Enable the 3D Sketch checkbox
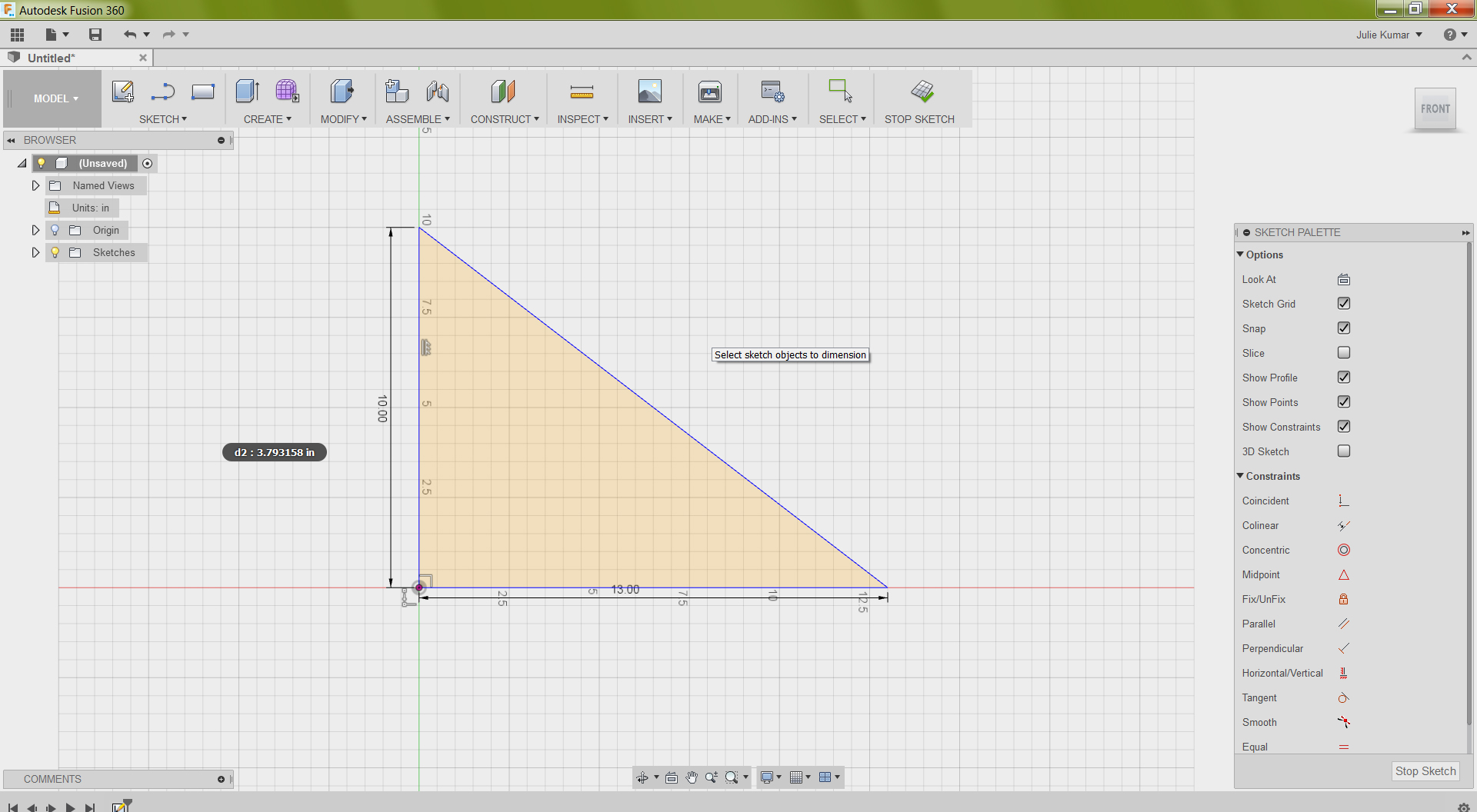Viewport: 1477px width, 812px height. tap(1344, 451)
